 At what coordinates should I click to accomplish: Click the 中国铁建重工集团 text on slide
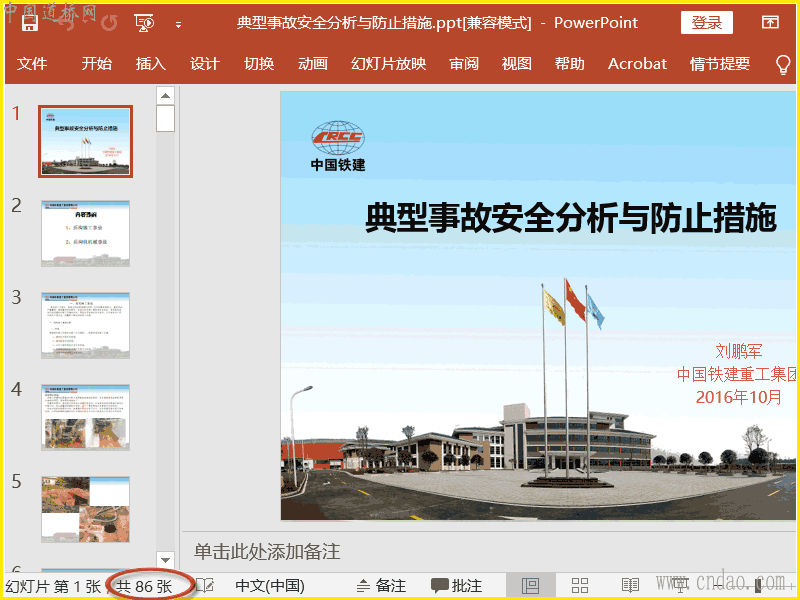pyautogui.click(x=737, y=374)
